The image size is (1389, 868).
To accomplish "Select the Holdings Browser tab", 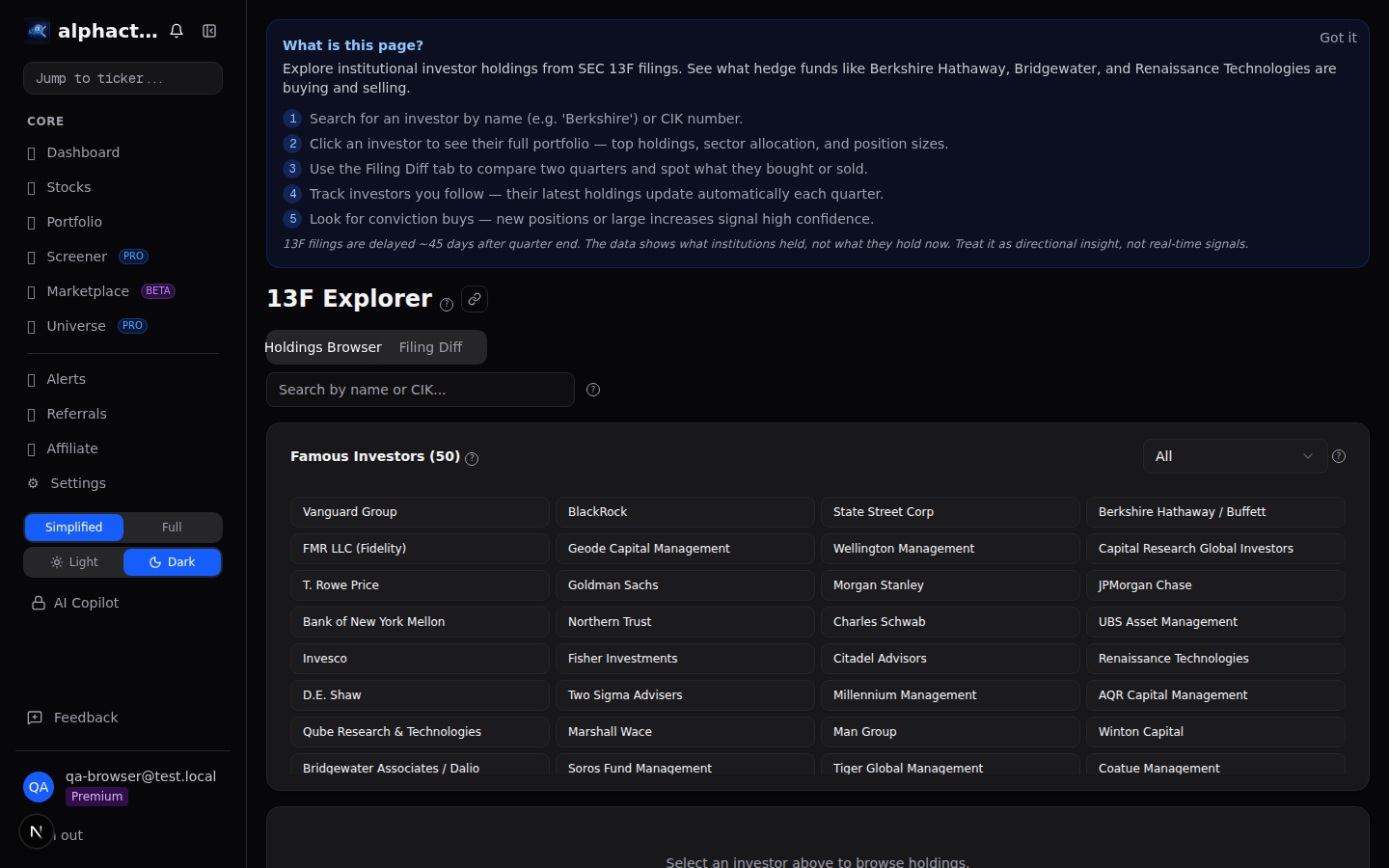I will (x=323, y=347).
